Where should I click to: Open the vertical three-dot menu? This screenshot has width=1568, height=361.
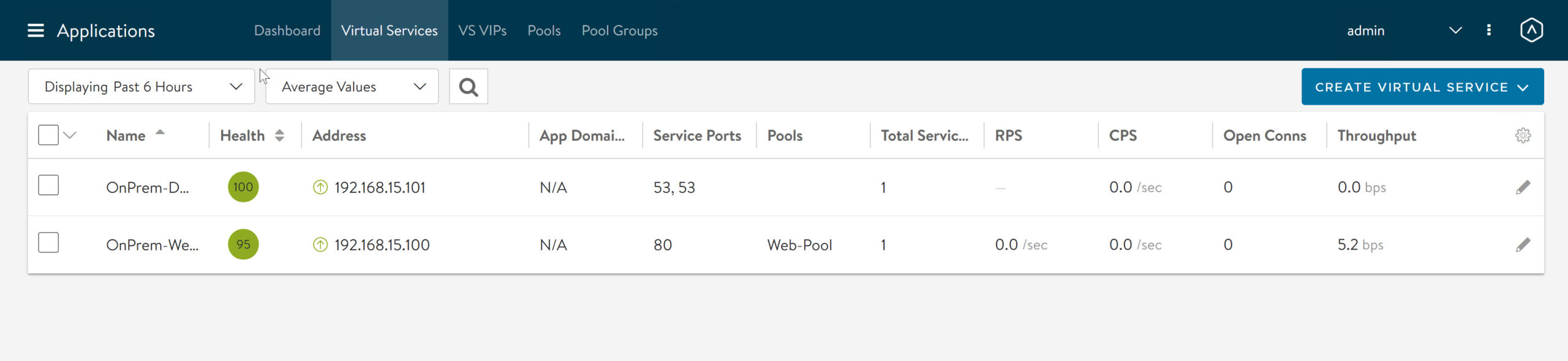(x=1488, y=31)
